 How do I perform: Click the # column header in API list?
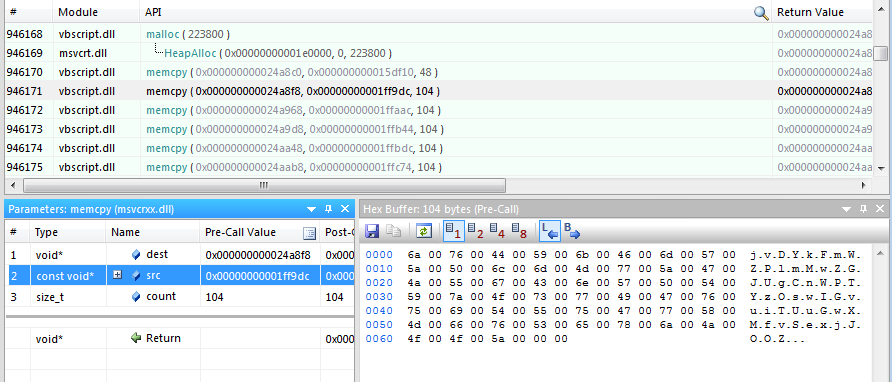click(x=27, y=12)
